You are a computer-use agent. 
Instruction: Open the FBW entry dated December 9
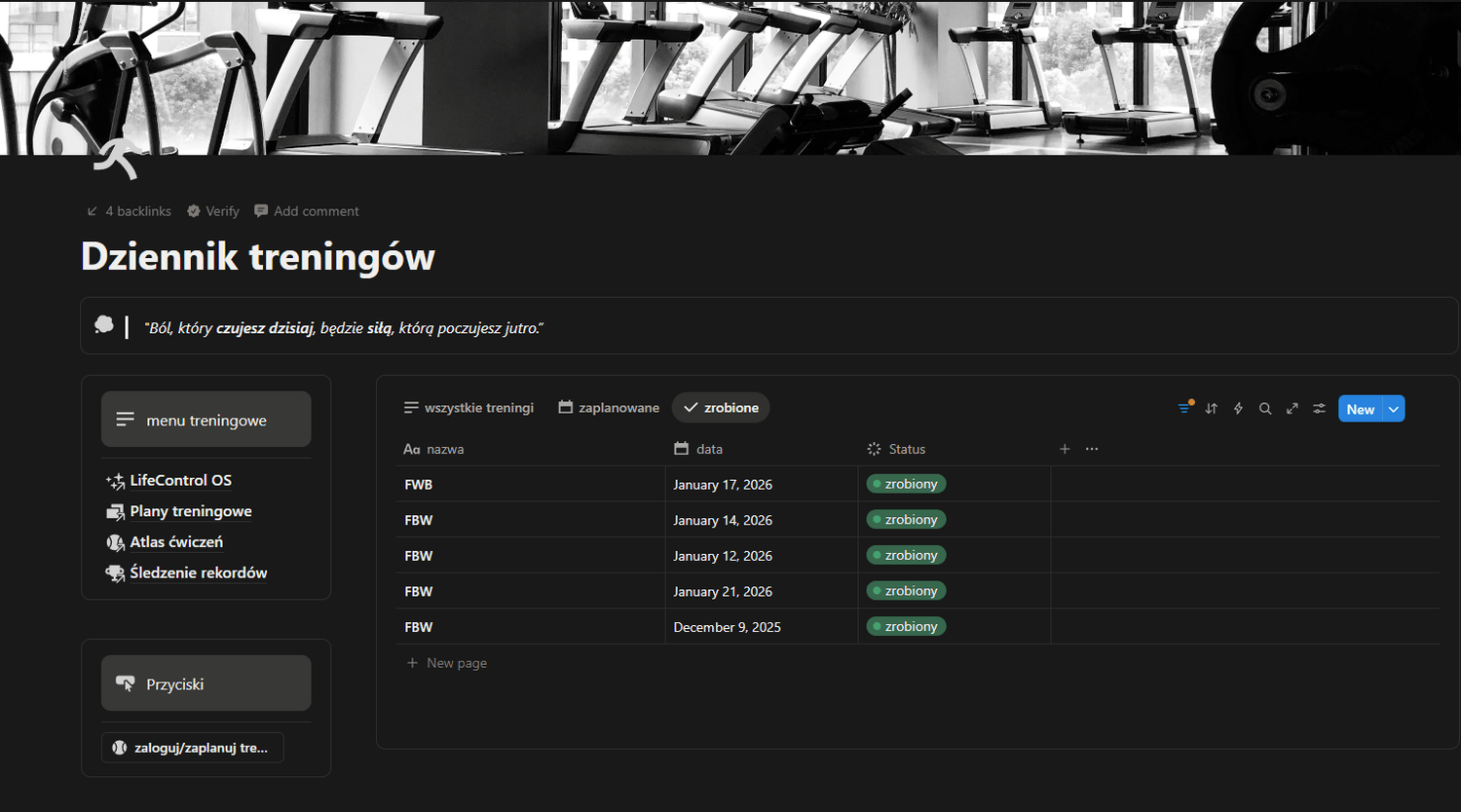[x=419, y=627]
